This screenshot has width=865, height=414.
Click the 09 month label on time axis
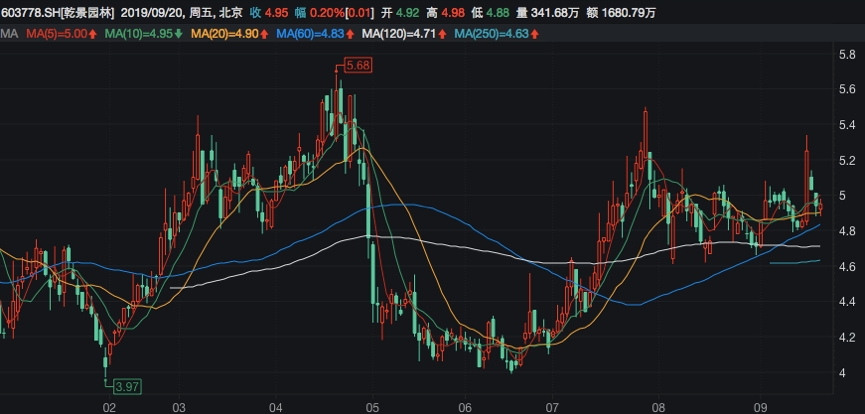[x=759, y=407]
